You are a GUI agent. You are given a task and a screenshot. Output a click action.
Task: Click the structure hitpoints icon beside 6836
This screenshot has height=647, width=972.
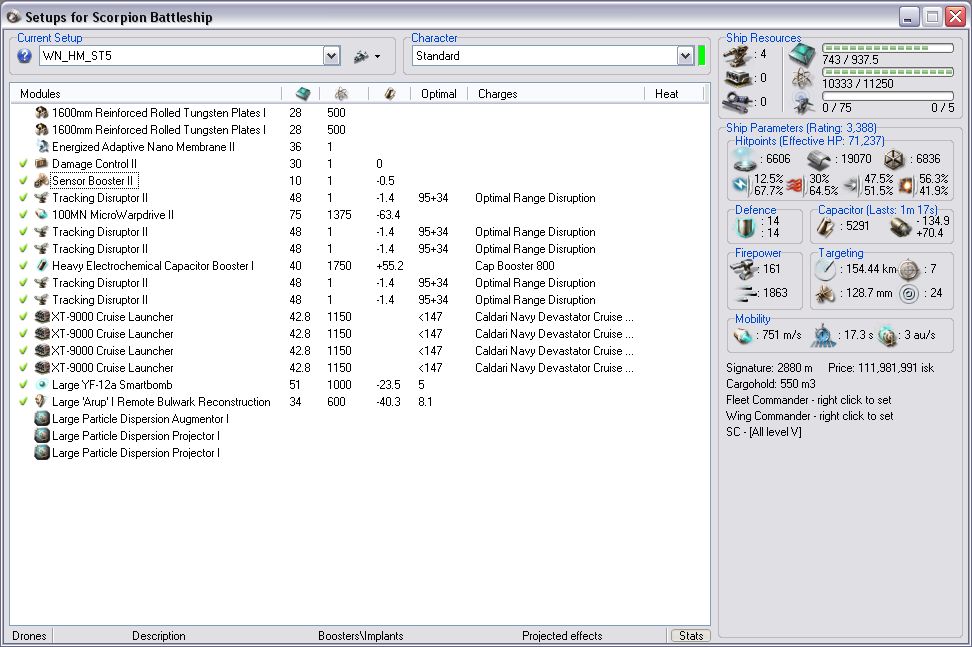[893, 159]
